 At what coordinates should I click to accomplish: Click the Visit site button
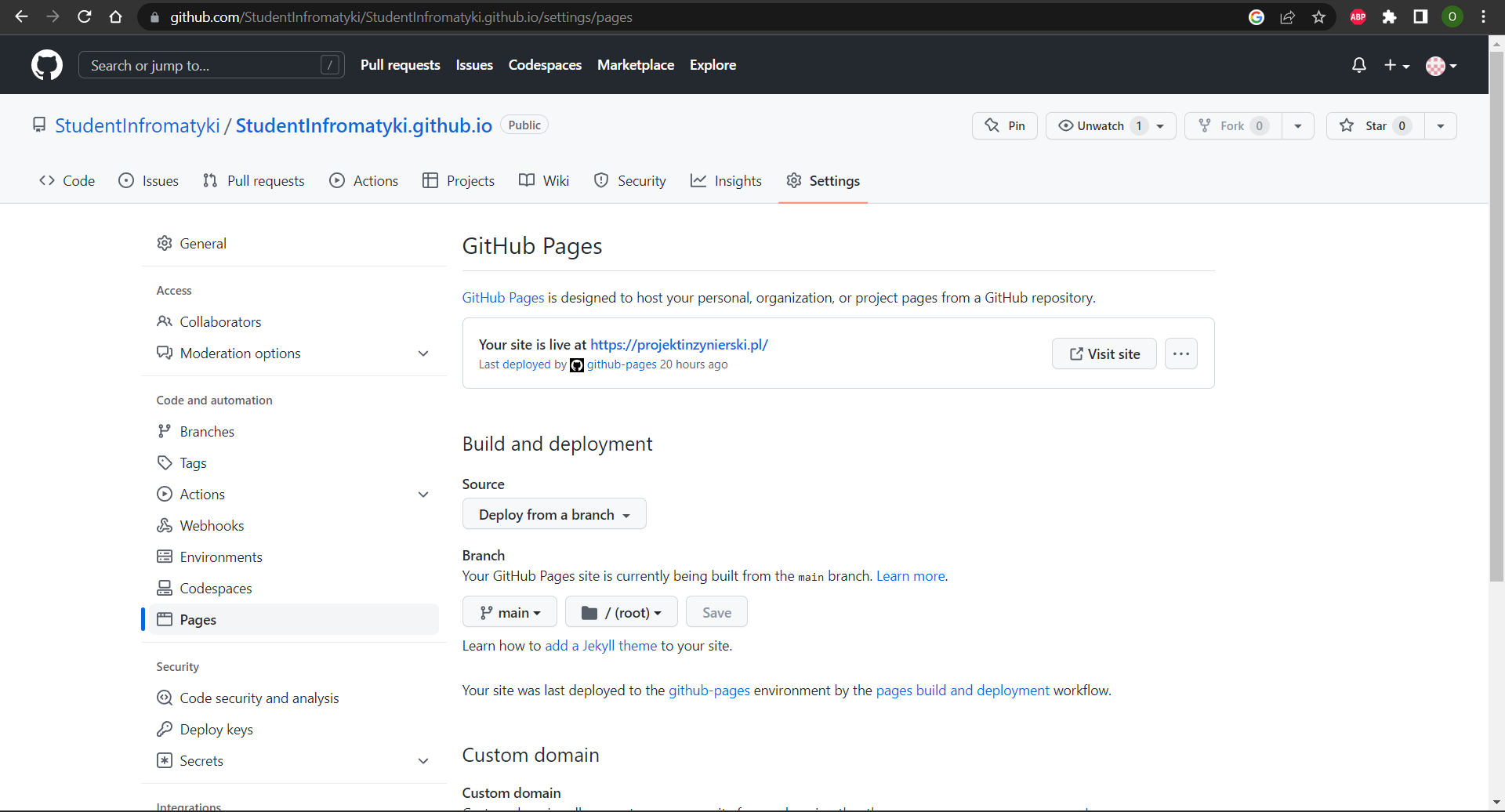coord(1104,353)
